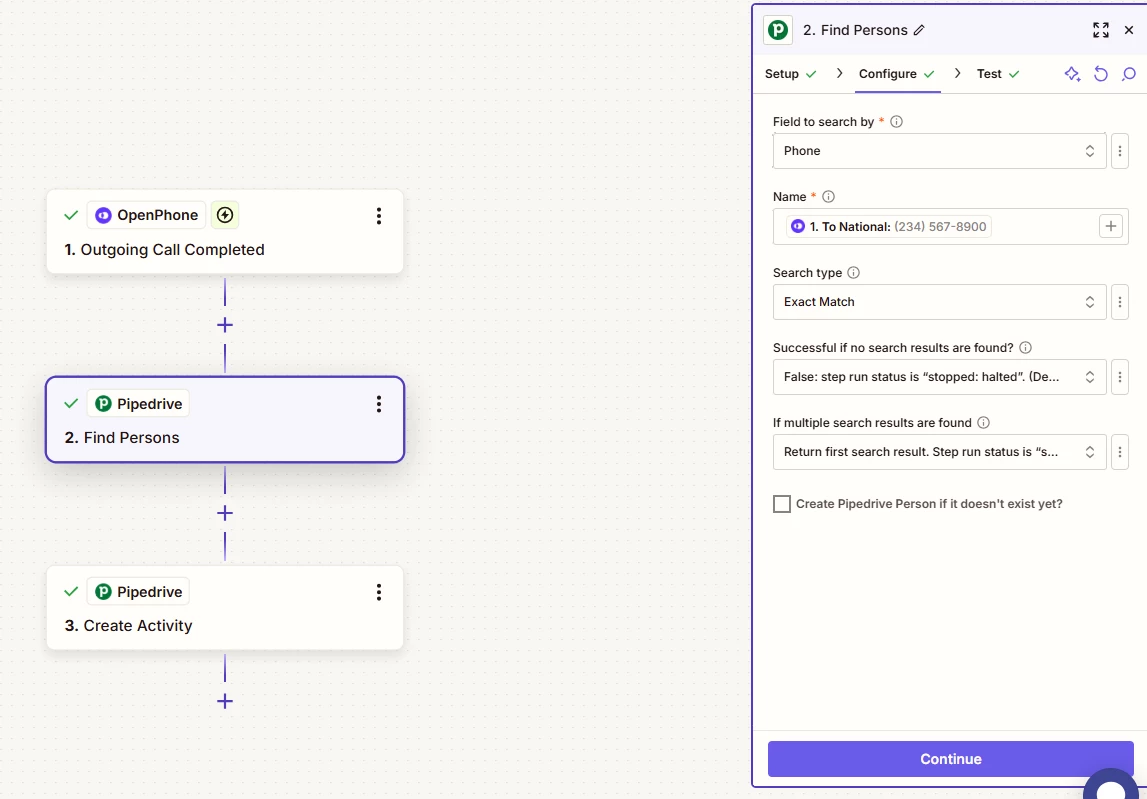The image size is (1147, 799).
Task: Open options menu beside Field to search by
Action: click(1120, 151)
